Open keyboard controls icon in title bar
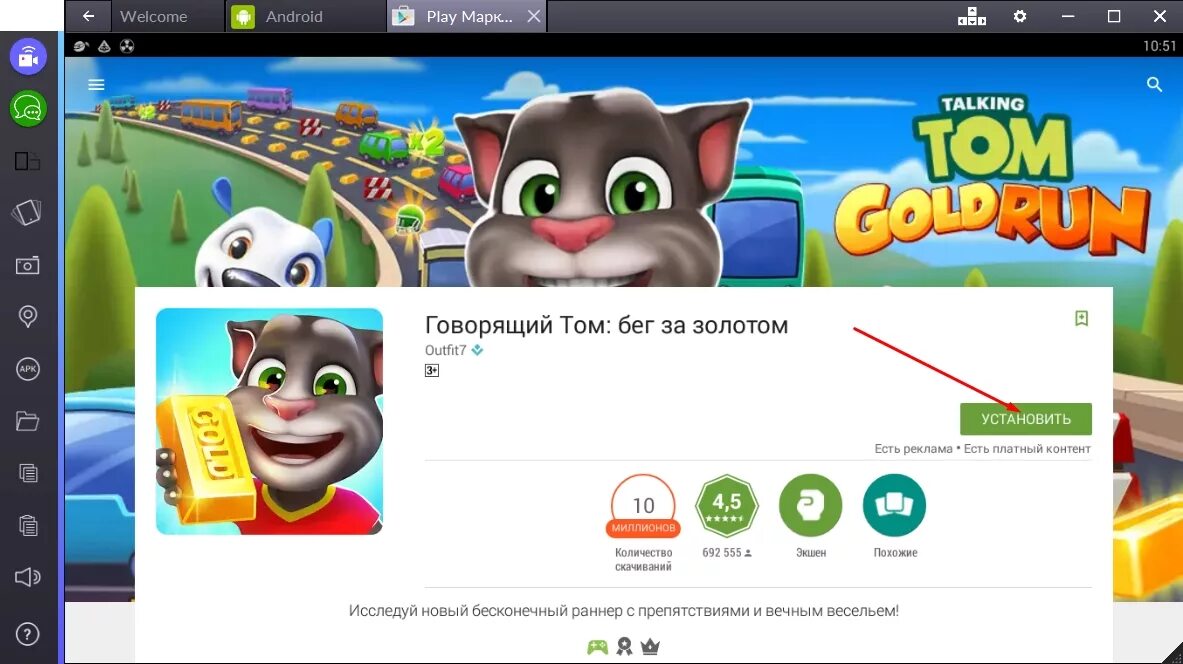This screenshot has height=664, width=1183. pyautogui.click(x=972, y=16)
